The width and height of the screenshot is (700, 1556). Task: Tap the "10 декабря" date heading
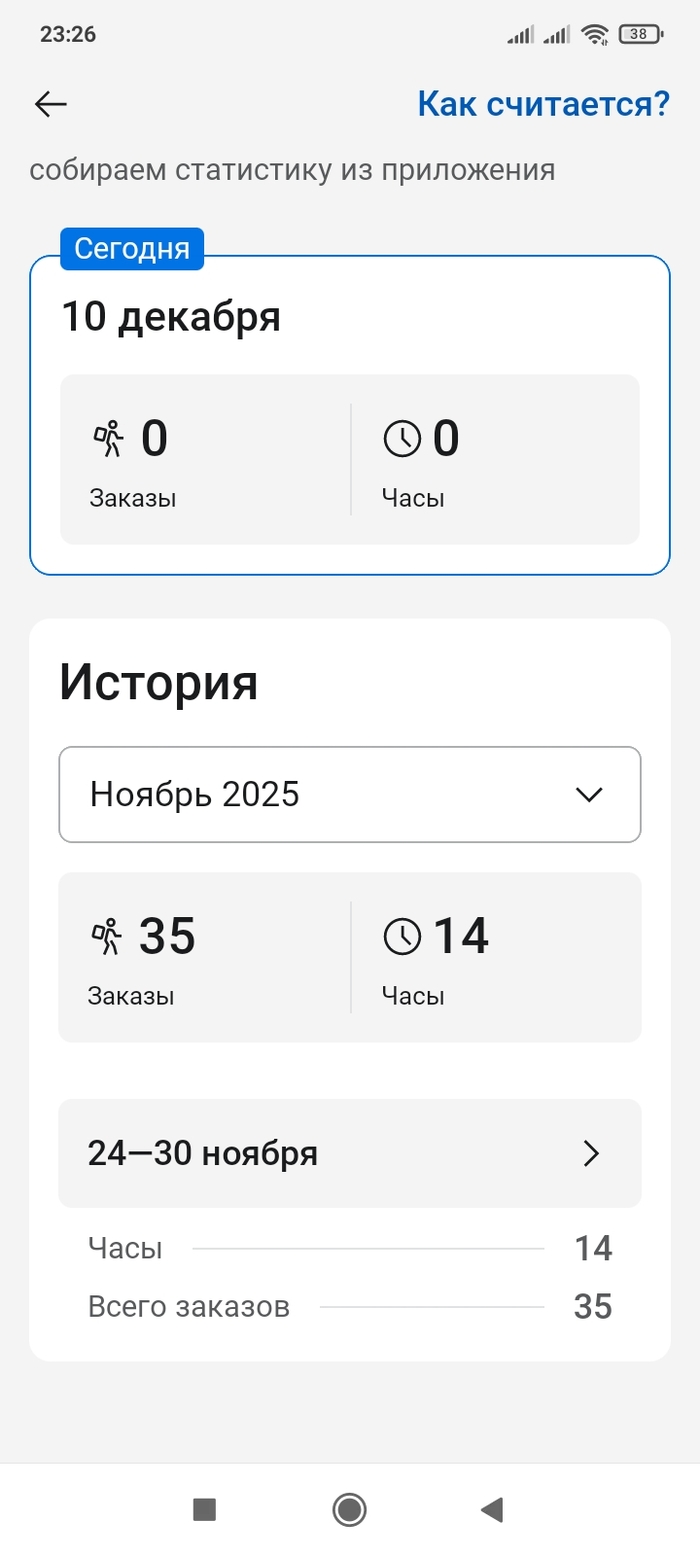pos(171,317)
